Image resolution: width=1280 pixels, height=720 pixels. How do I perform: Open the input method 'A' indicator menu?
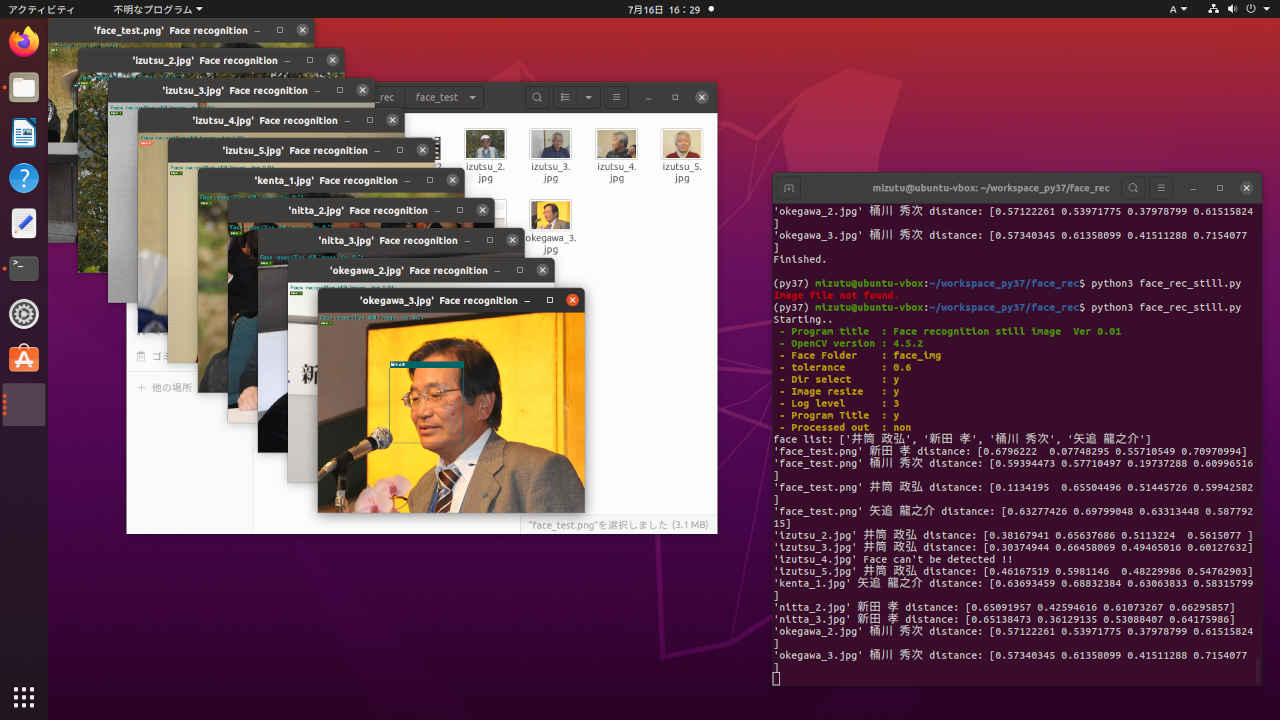[1178, 9]
